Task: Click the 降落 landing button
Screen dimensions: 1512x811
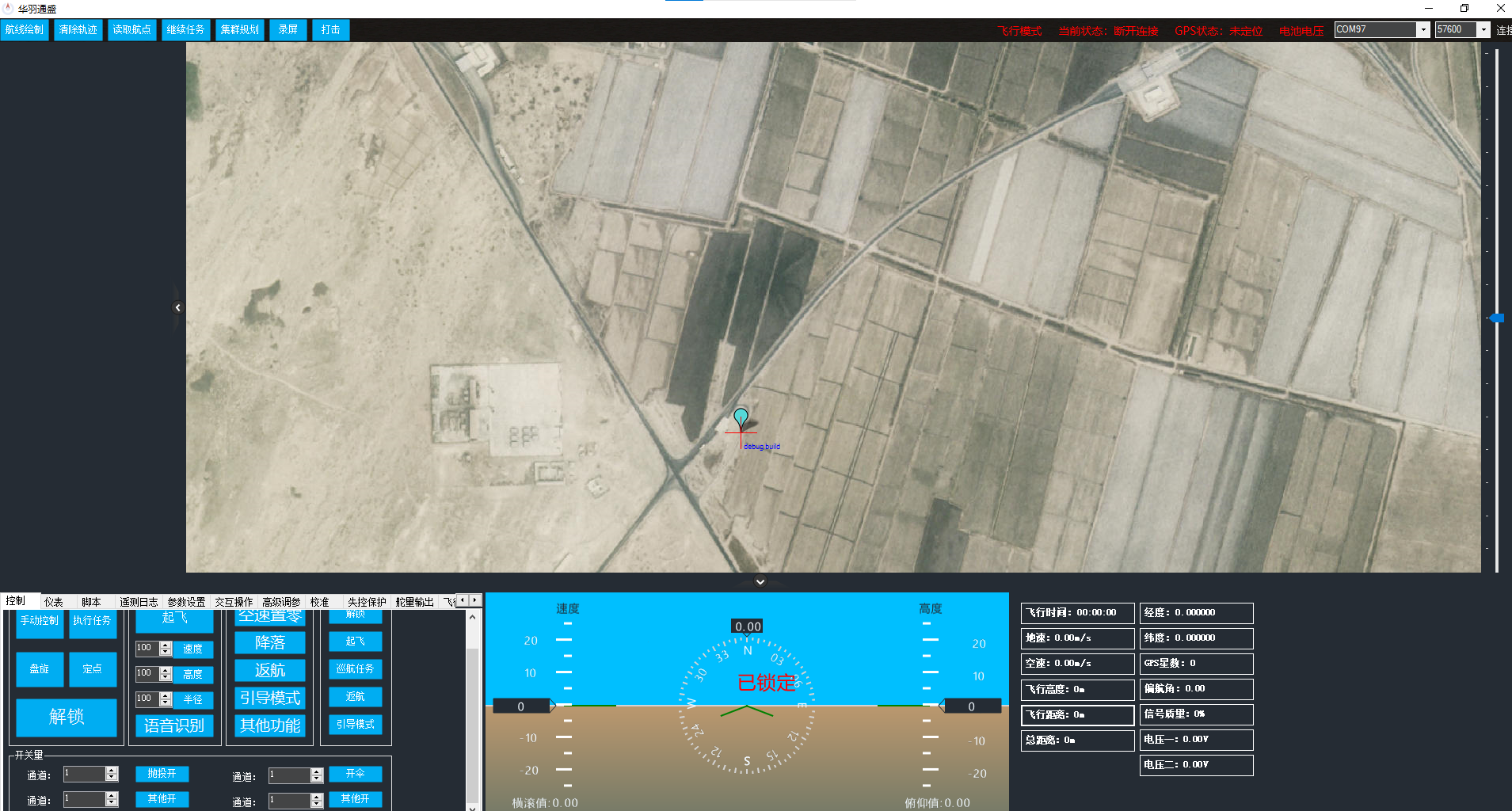Action: pos(270,642)
